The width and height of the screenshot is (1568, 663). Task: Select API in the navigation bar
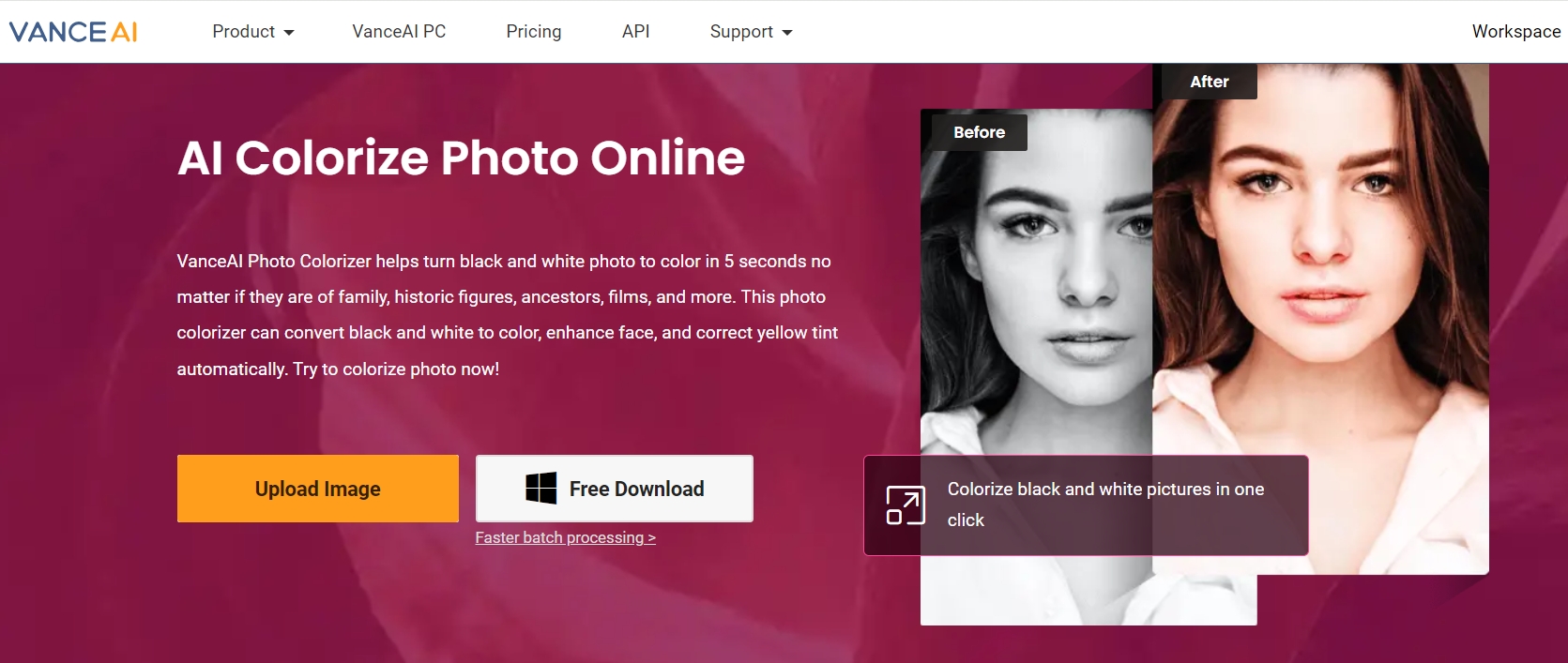(635, 32)
